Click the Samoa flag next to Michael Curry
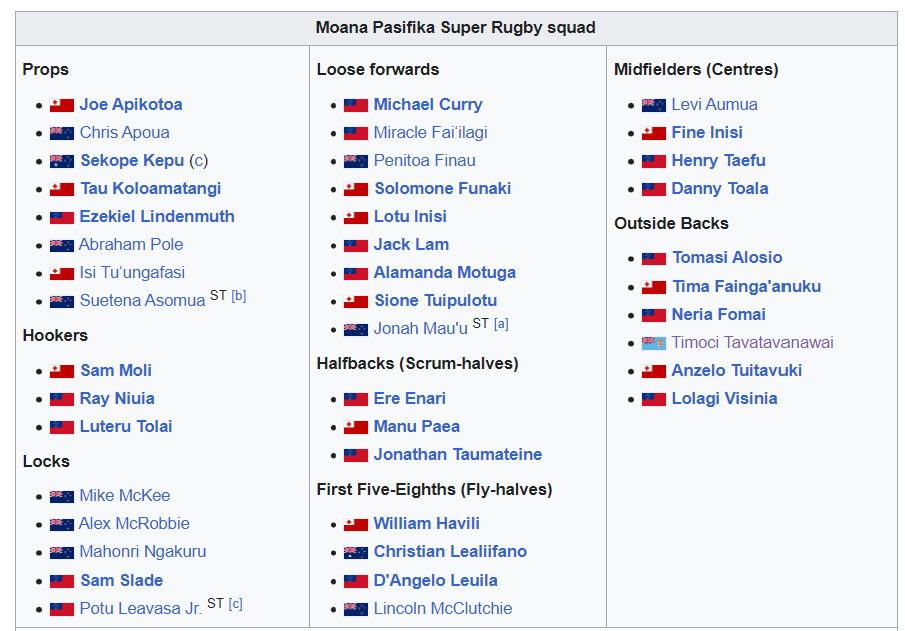Image resolution: width=905 pixels, height=631 pixels. pyautogui.click(x=356, y=105)
